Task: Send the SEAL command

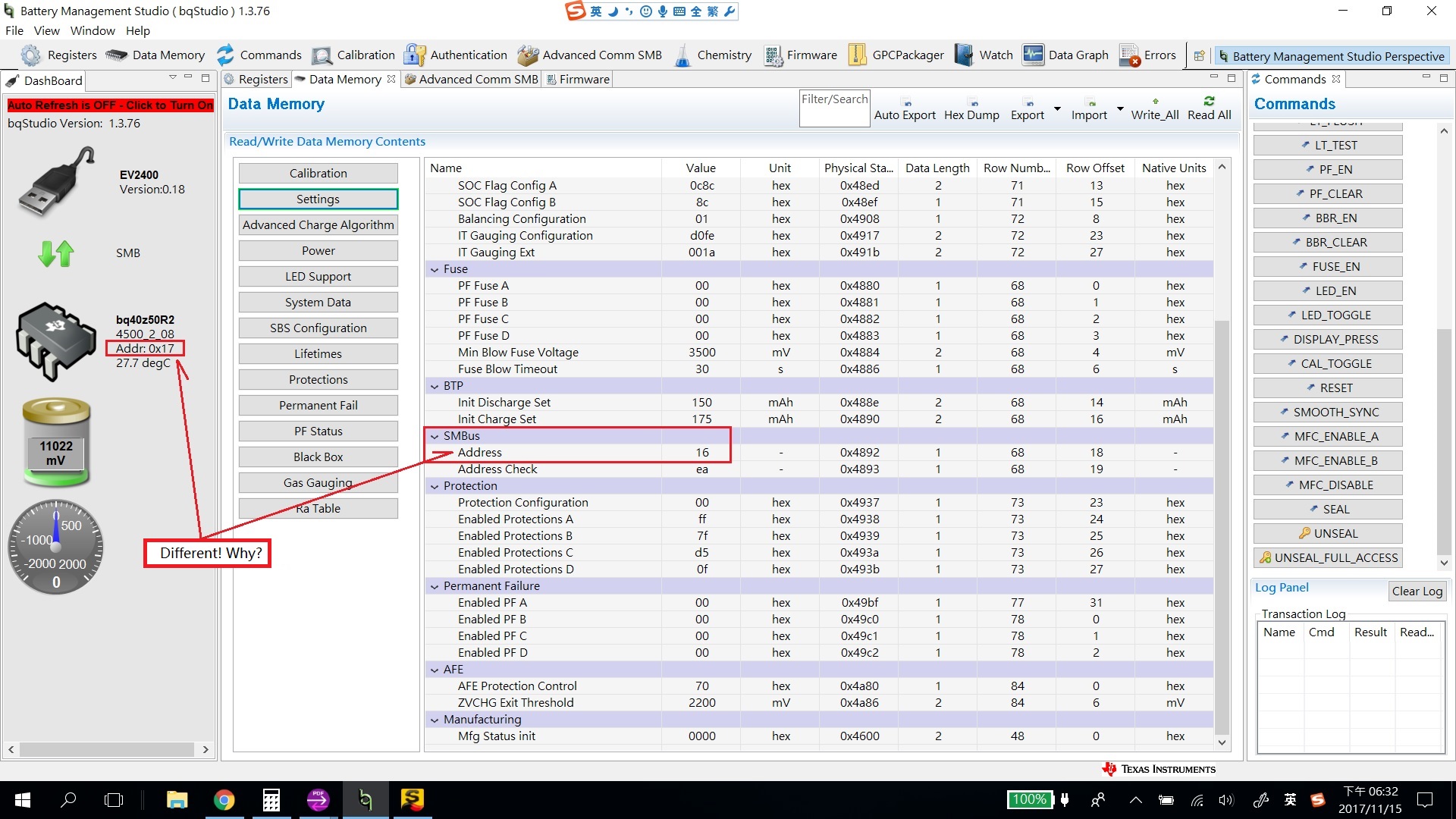Action: click(x=1328, y=510)
